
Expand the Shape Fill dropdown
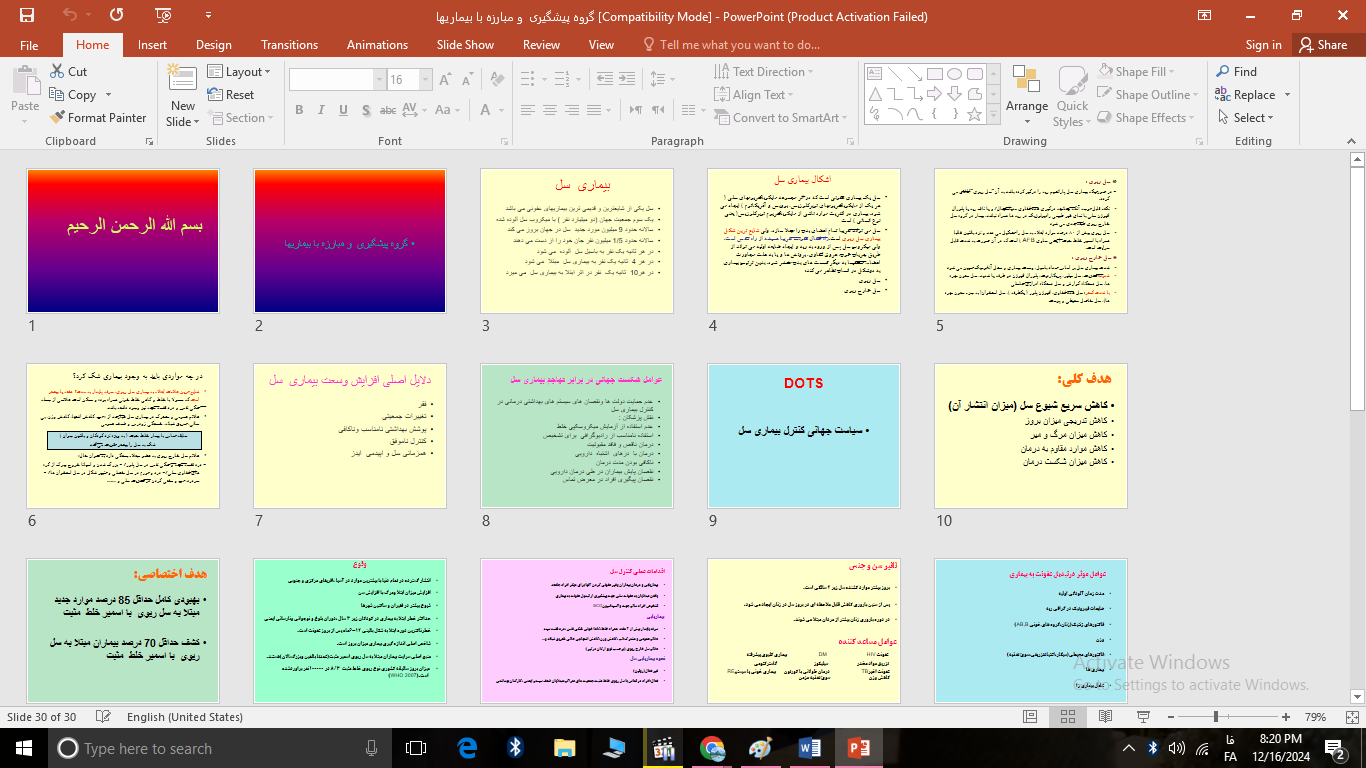click(1171, 72)
